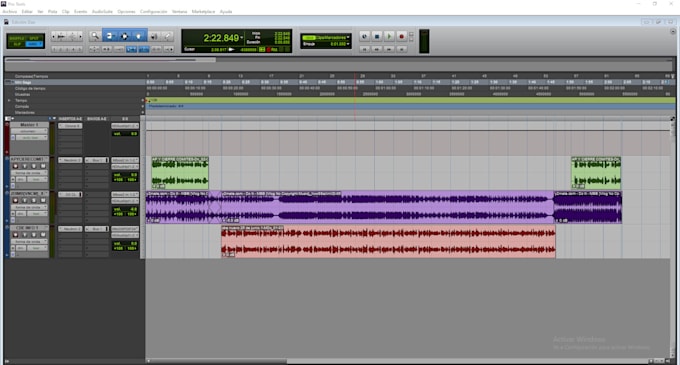This screenshot has height=365, width=680.
Task: Toggle Grid edit mode
Action: tap(34, 44)
